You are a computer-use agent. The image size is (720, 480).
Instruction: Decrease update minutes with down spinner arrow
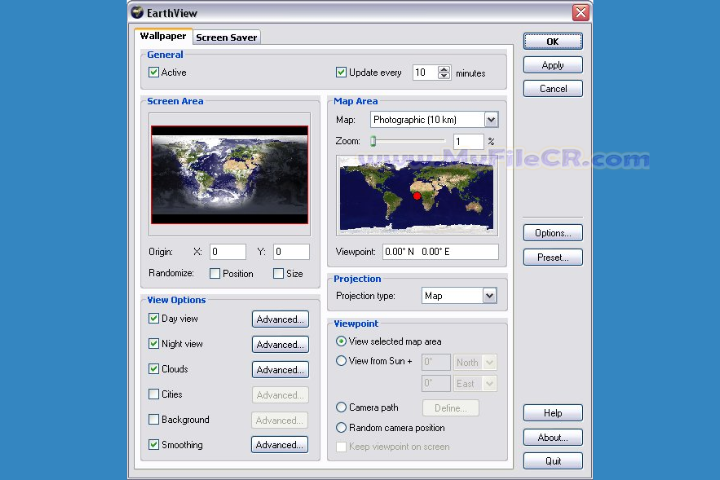coord(444,76)
